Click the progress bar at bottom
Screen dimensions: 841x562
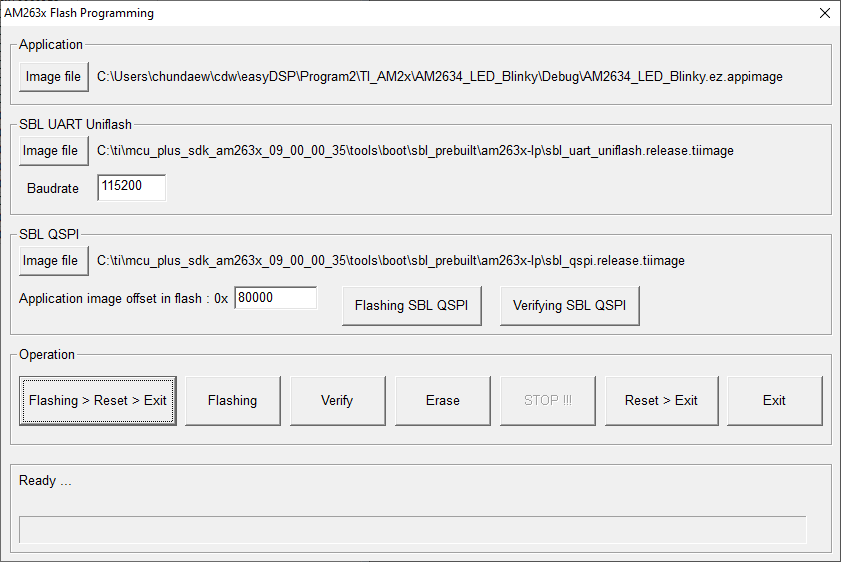412,530
